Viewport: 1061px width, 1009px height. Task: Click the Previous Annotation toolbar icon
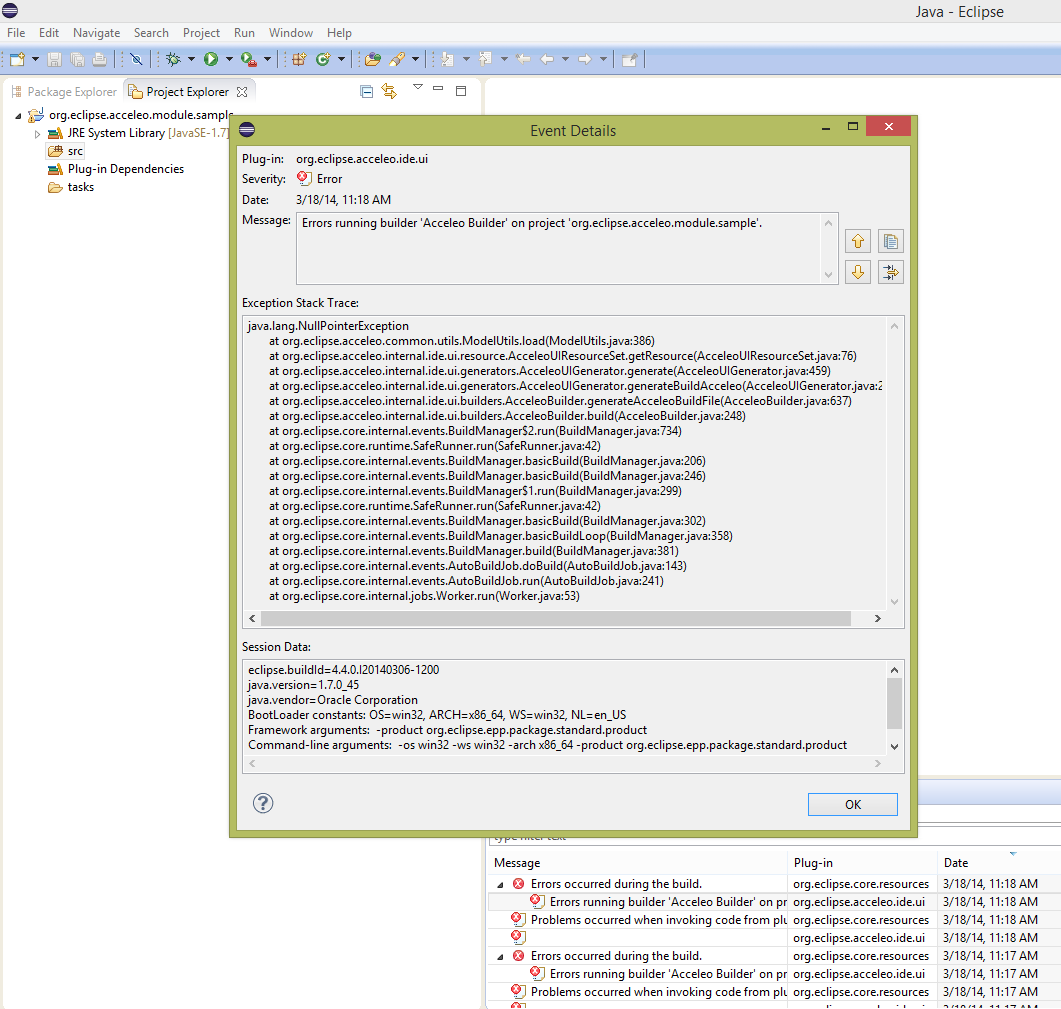coord(485,60)
